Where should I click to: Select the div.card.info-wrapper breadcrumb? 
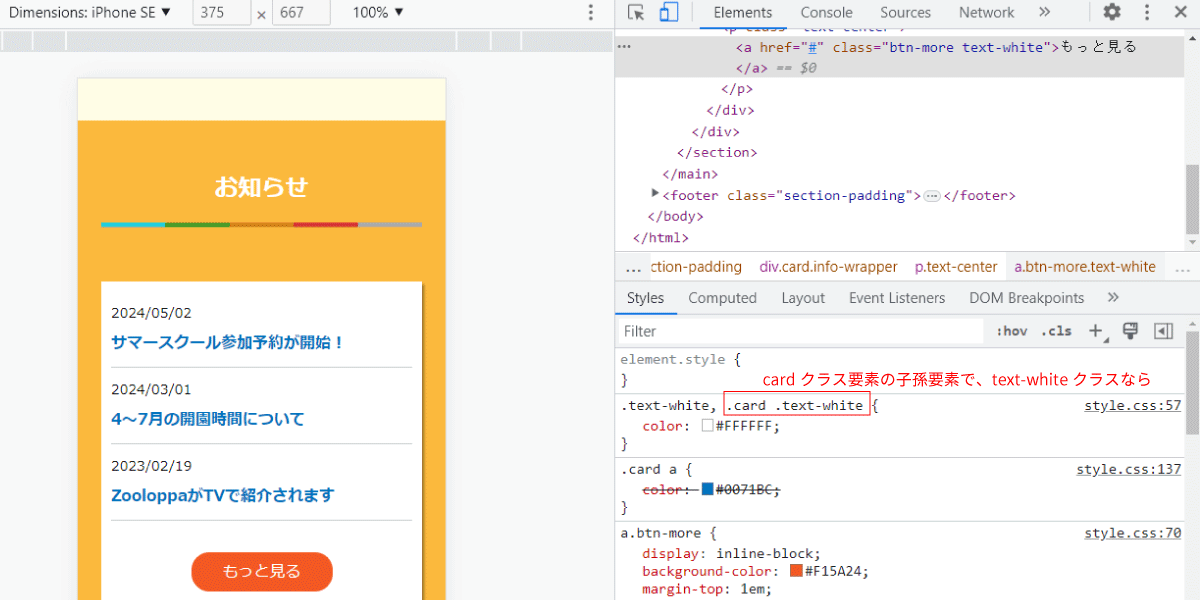(828, 267)
